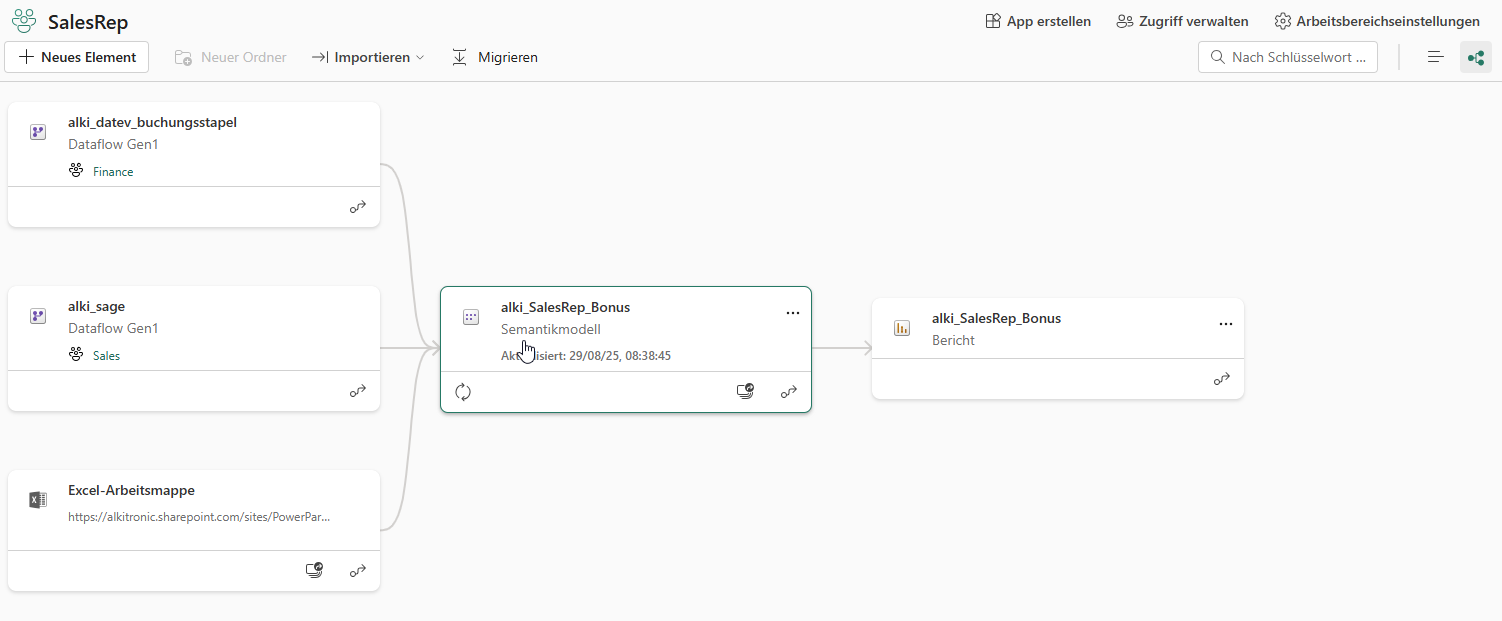Click alki_datev_buchungsstapel dataflow icon
Screen dimensions: 1502x621
[x=38, y=132]
